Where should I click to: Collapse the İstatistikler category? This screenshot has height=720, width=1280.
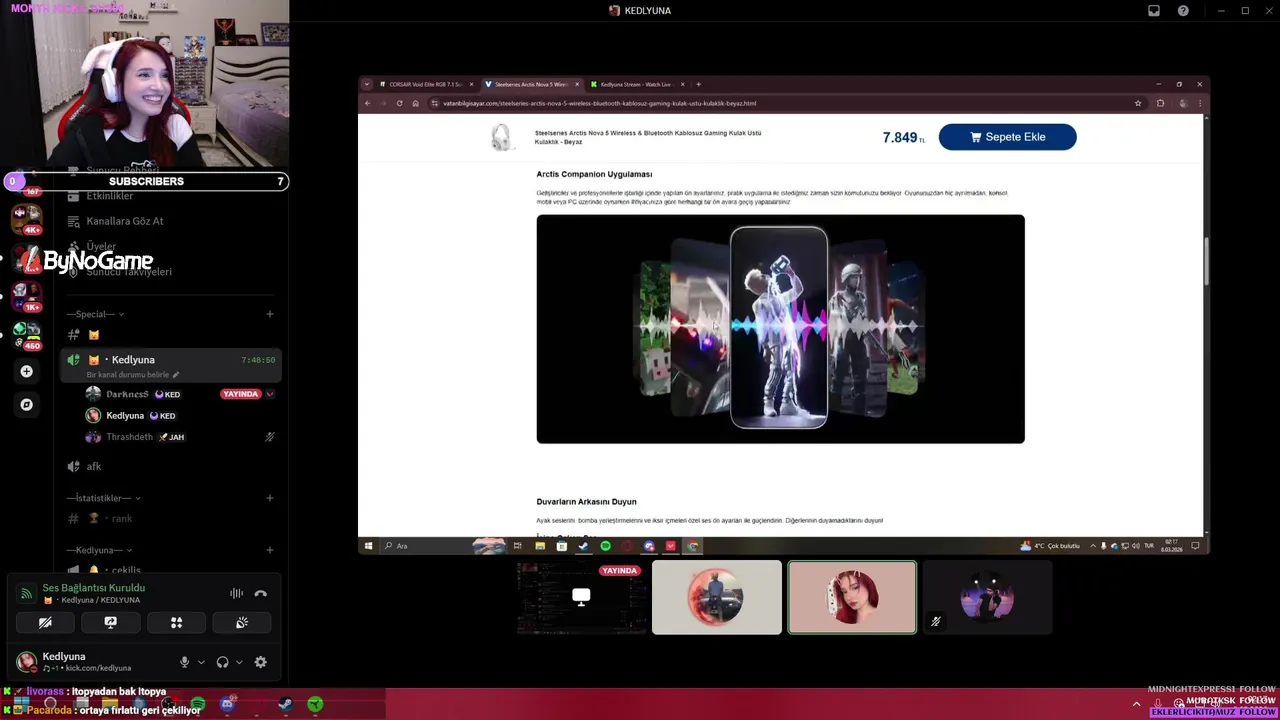click(x=104, y=498)
